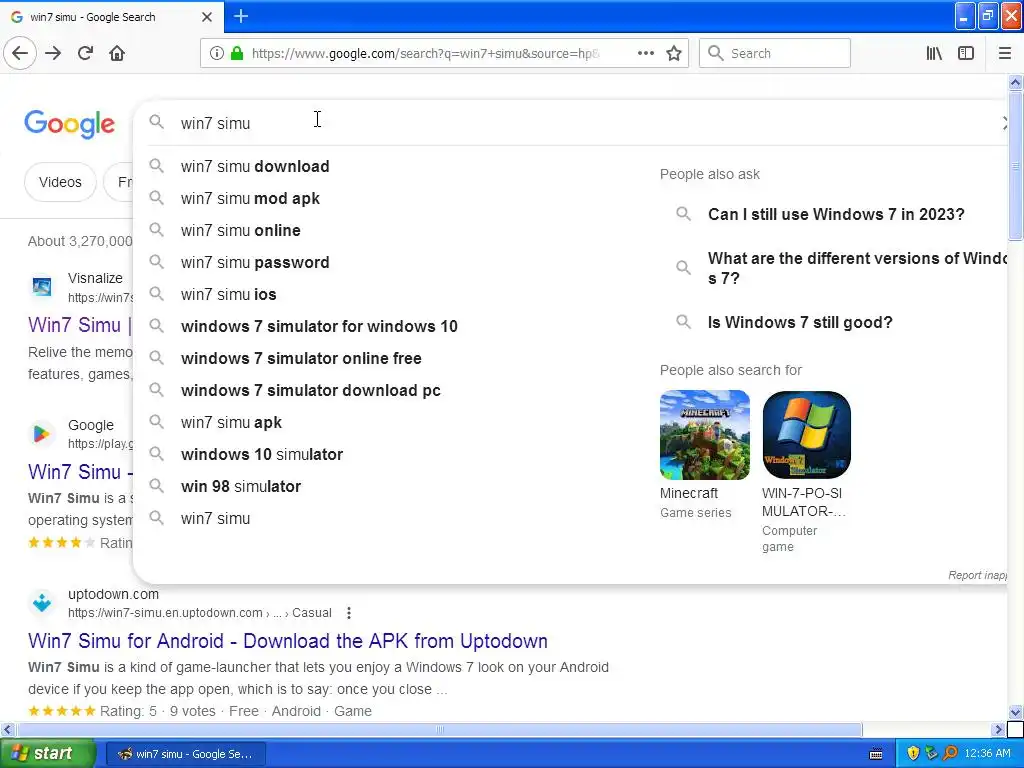Open question Is Windows 7 still good?
The image size is (1024, 768).
(799, 323)
